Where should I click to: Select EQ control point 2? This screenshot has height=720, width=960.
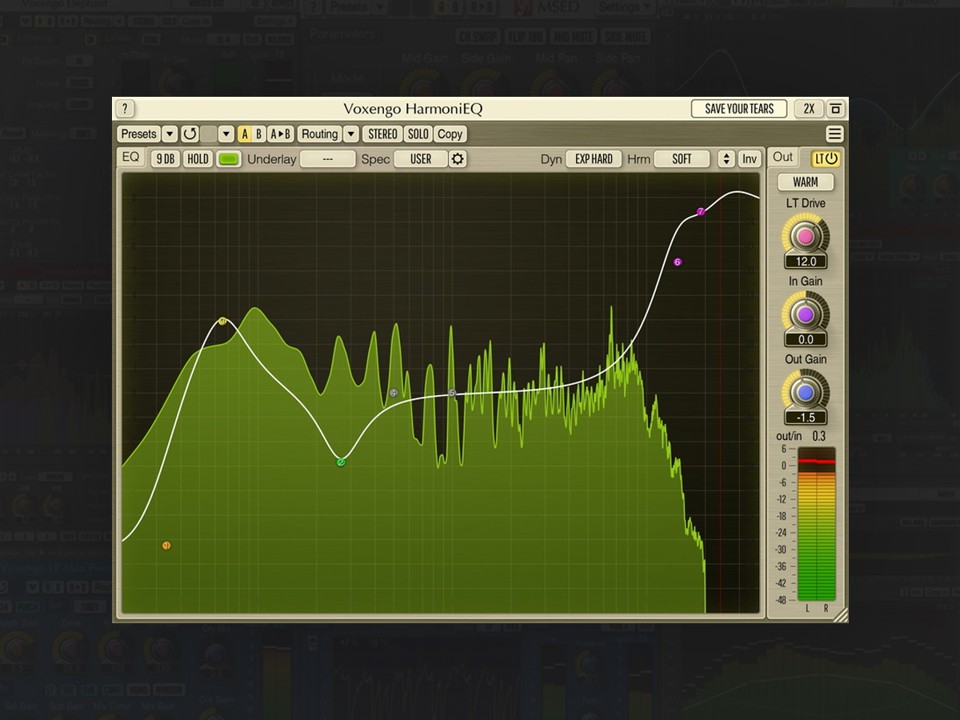341,462
